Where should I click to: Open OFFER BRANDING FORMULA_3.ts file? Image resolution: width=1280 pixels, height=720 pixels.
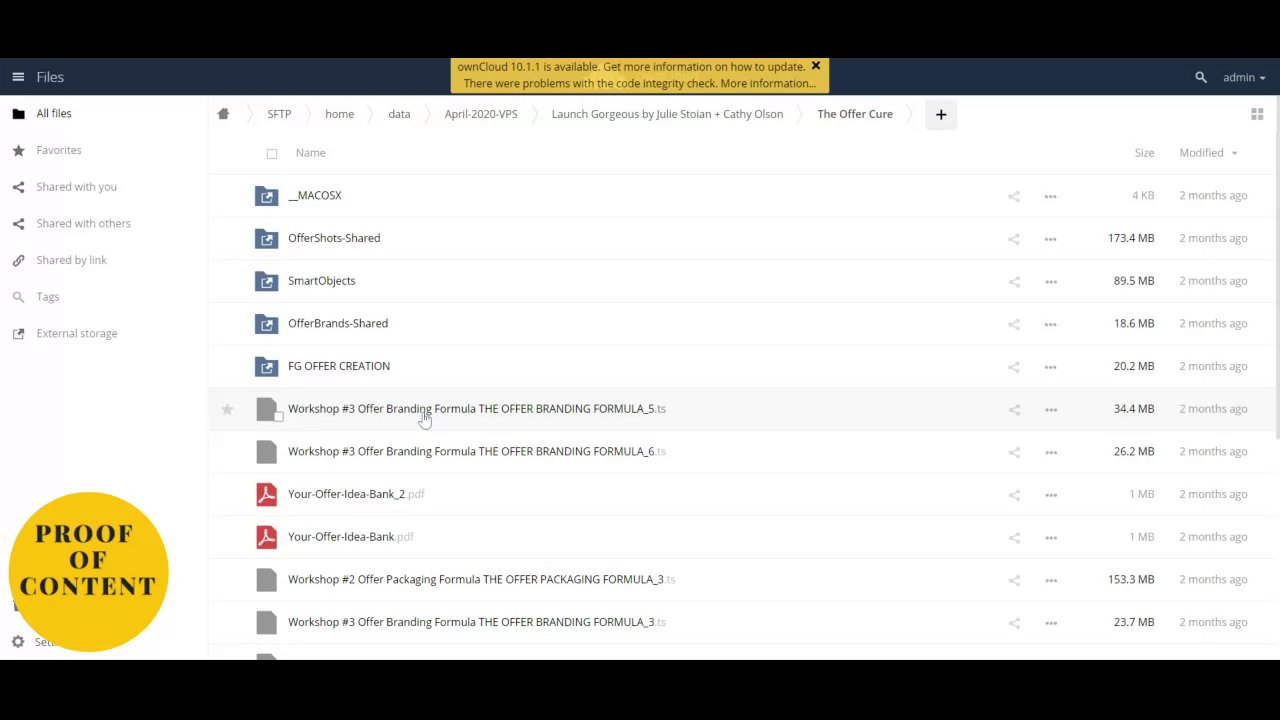pyautogui.click(x=477, y=622)
